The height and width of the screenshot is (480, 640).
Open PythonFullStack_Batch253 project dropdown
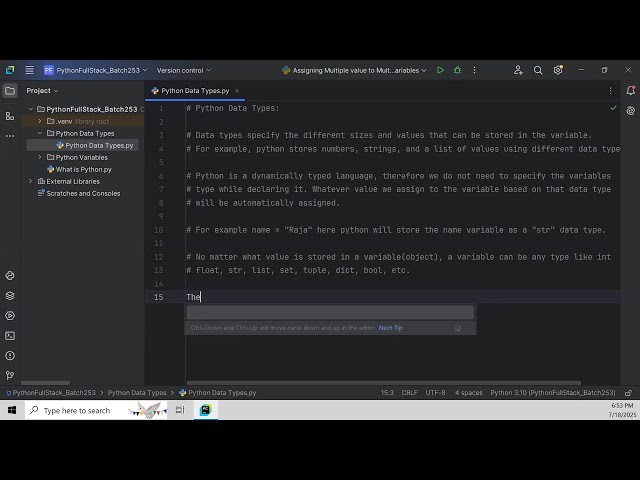(96, 70)
